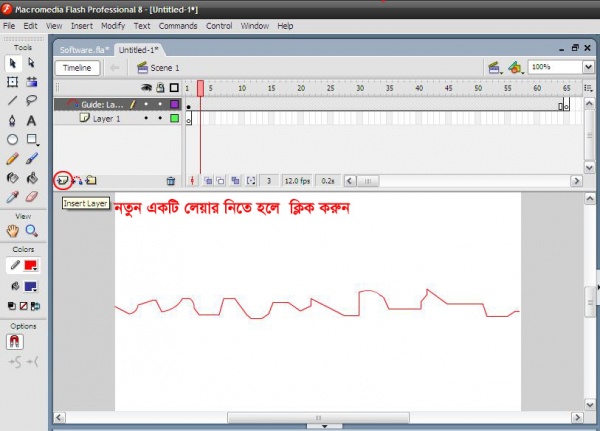This screenshot has height=431, width=600.
Task: Click the Center Frame icon
Action: [192, 181]
